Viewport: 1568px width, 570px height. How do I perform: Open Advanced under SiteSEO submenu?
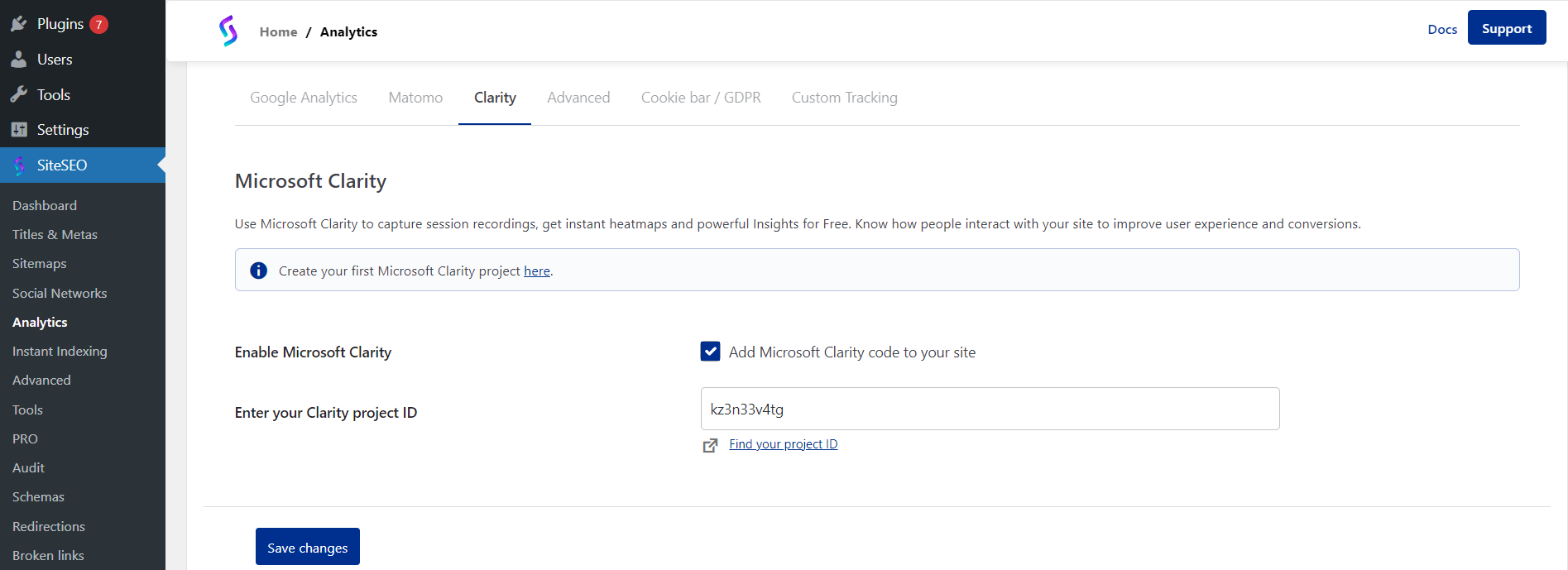(41, 380)
